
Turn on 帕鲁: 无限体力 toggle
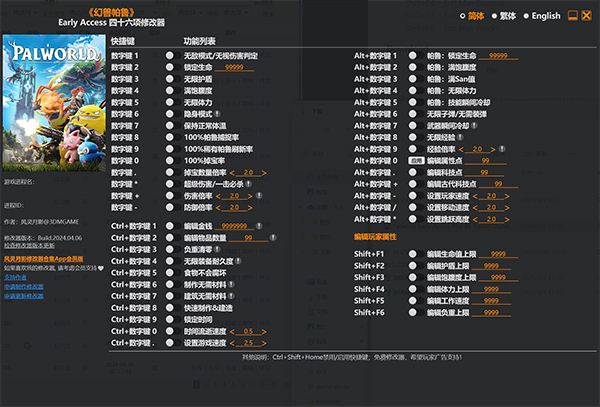tap(416, 91)
